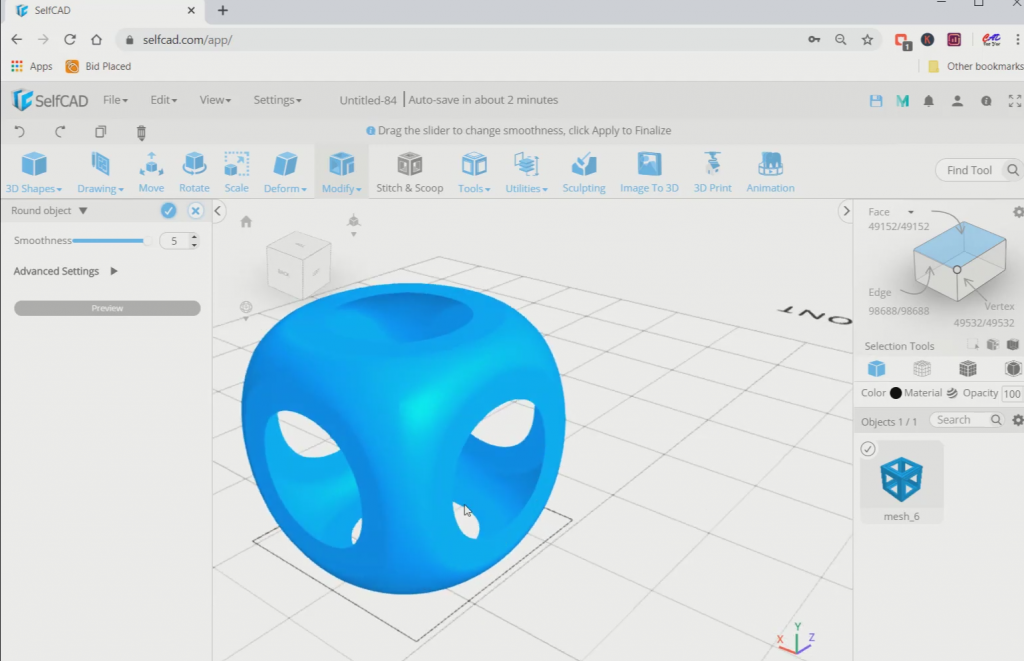Screen dimensions: 1024x661
Task: Select the mesh_6 object checkbox
Action: click(x=869, y=449)
